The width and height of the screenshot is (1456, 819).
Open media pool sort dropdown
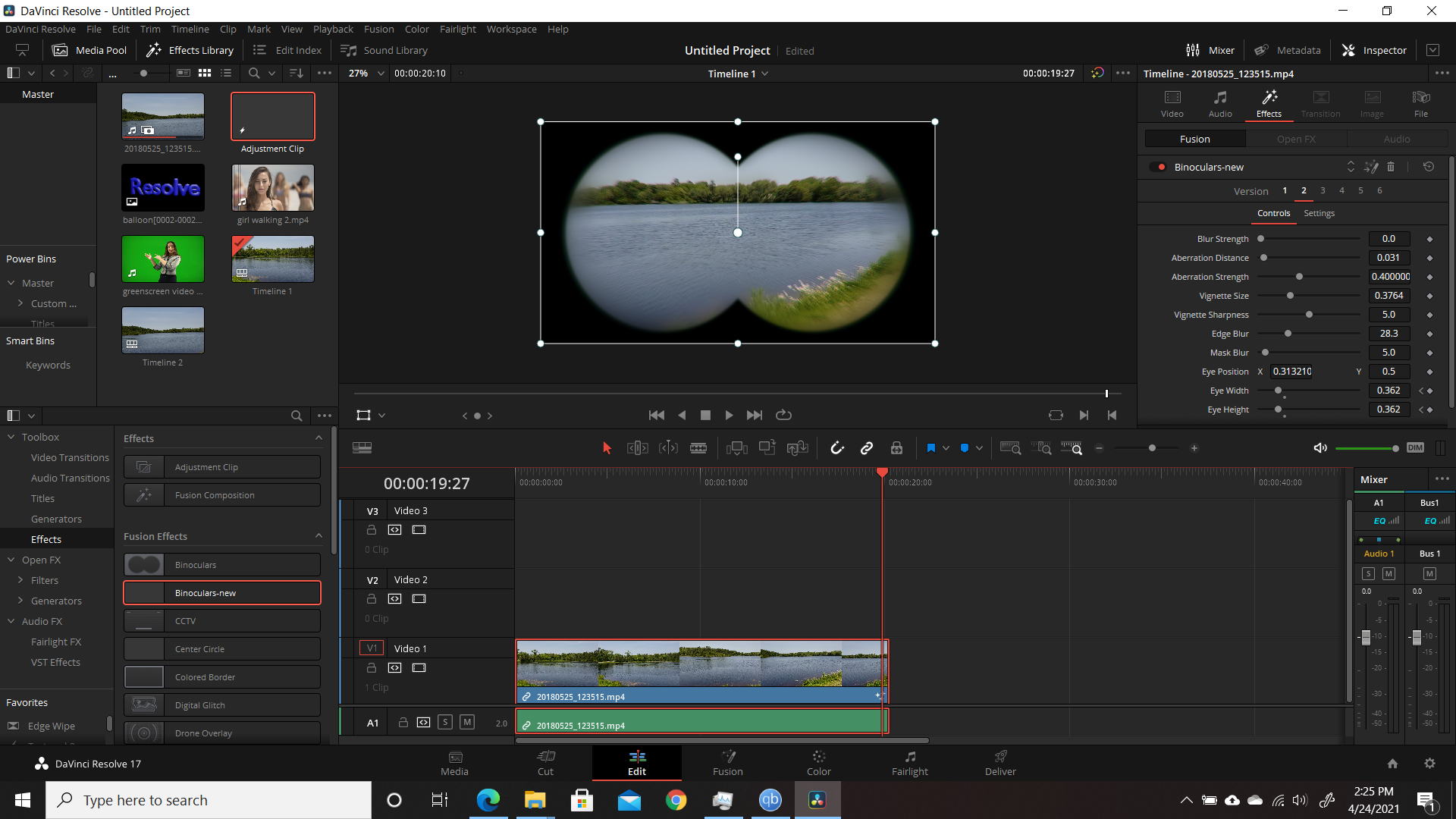[296, 74]
